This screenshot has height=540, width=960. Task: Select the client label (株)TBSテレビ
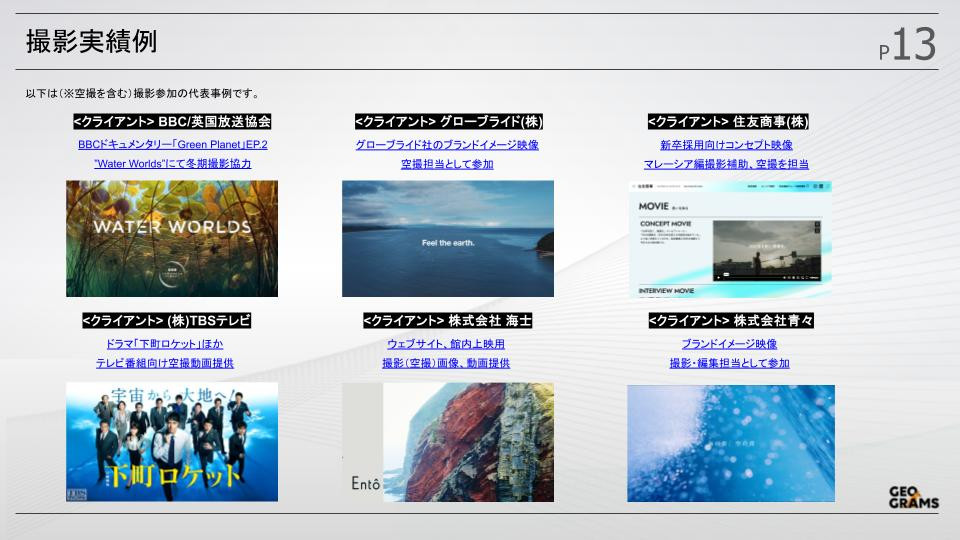click(x=167, y=320)
